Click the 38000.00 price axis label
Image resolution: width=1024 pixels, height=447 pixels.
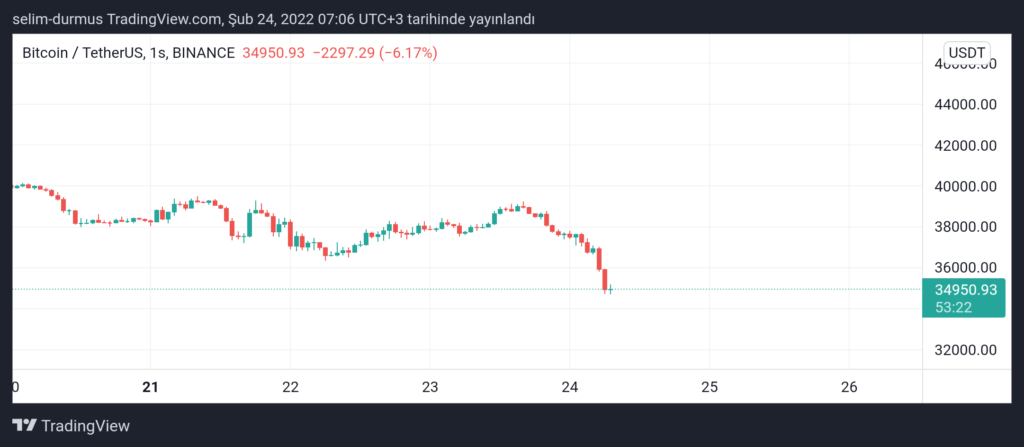point(966,227)
